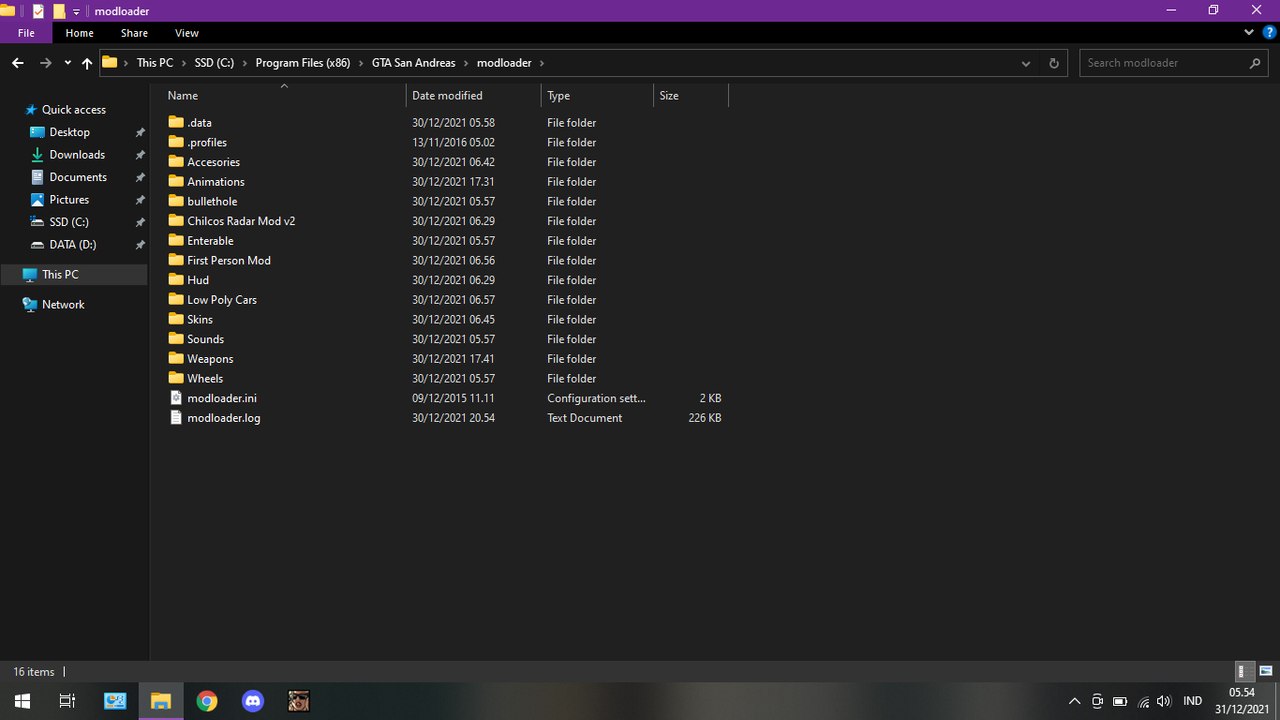Click the Properties quick access toolbar icon
The height and width of the screenshot is (720, 1280).
pyautogui.click(x=38, y=11)
